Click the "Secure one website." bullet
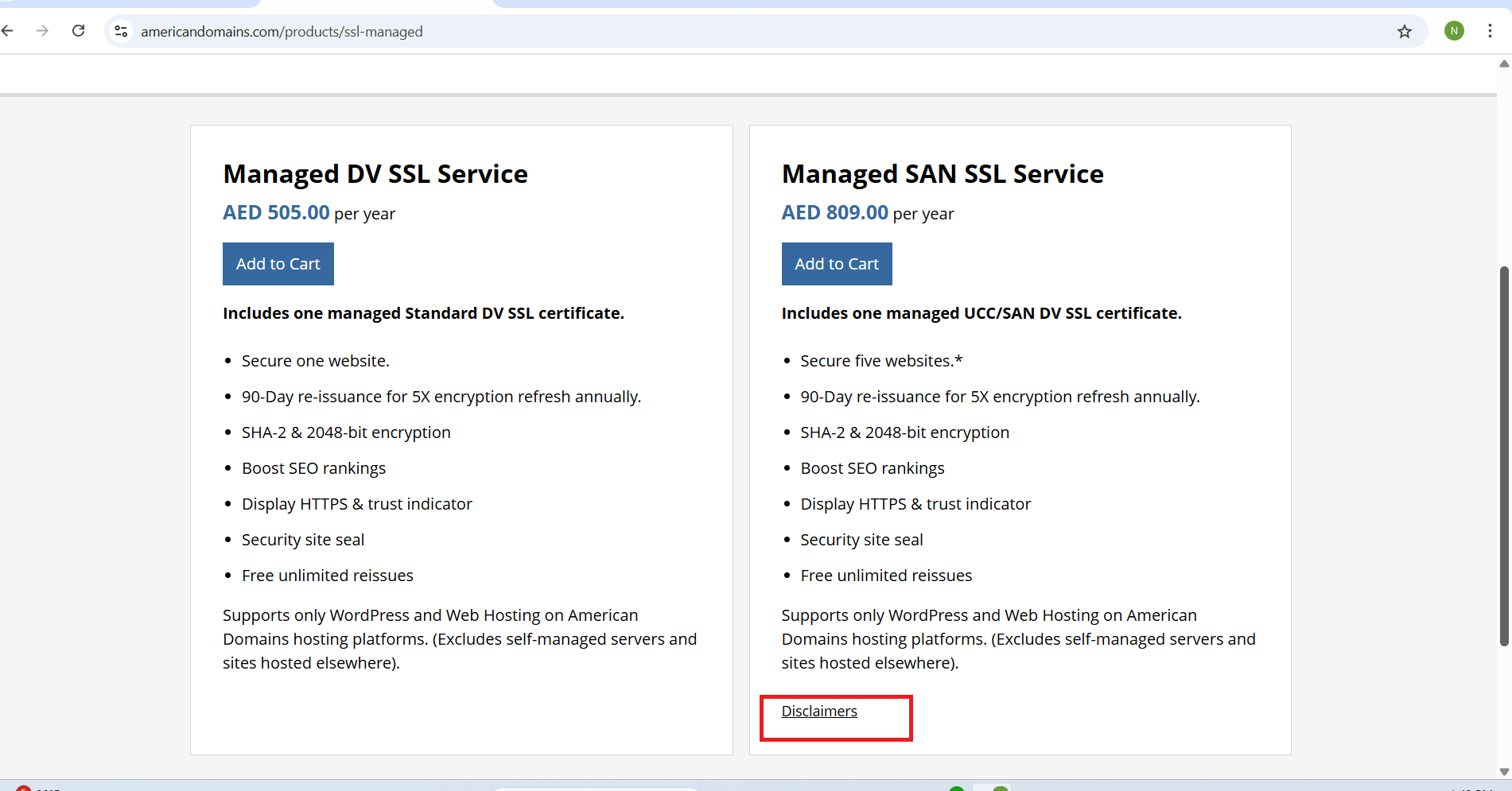1512x791 pixels. click(315, 361)
